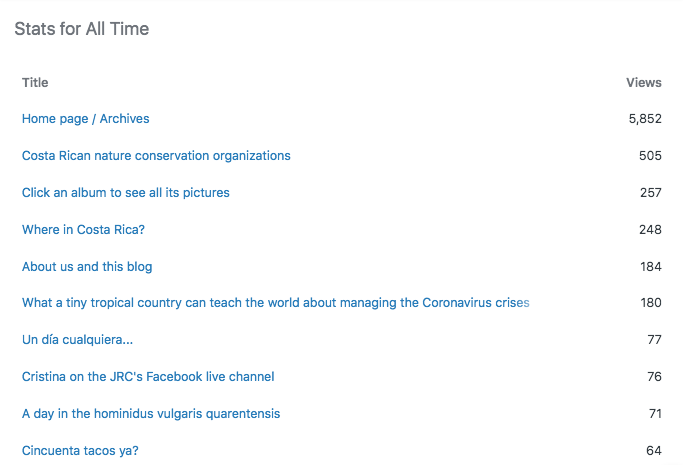Click the 257 views count
683x465 pixels.
pos(650,192)
